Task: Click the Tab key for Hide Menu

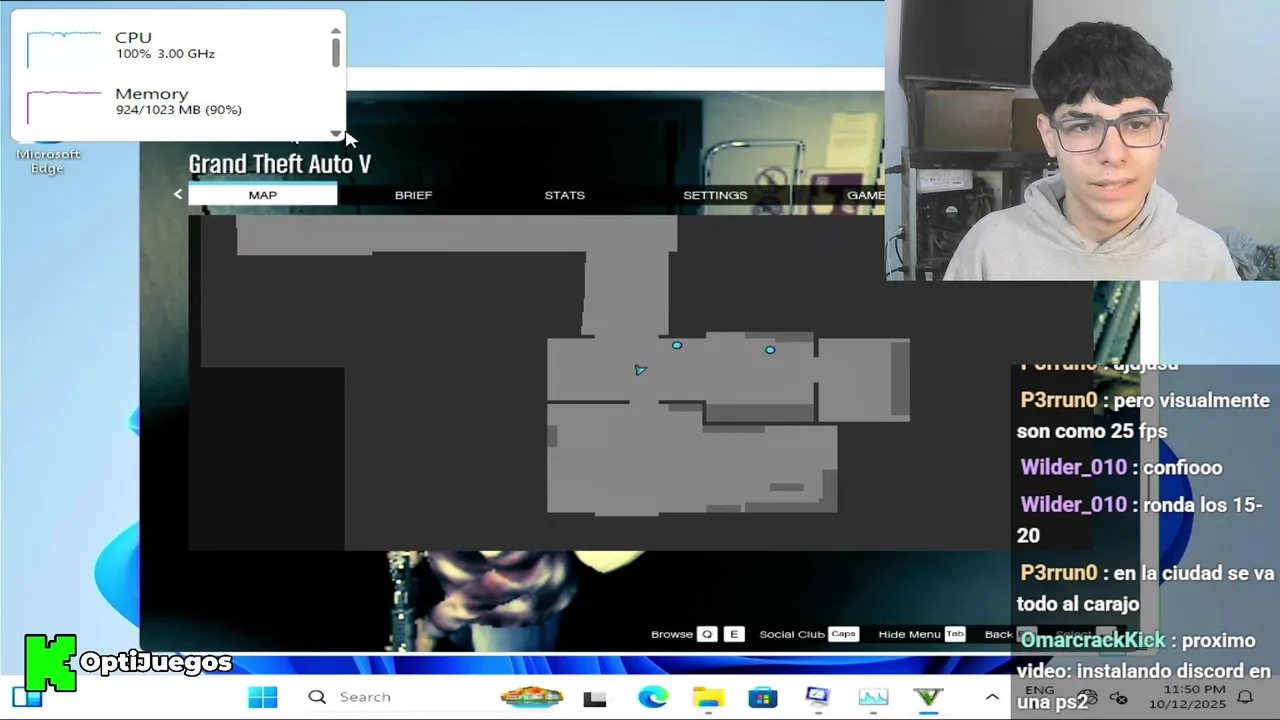Action: [x=954, y=634]
